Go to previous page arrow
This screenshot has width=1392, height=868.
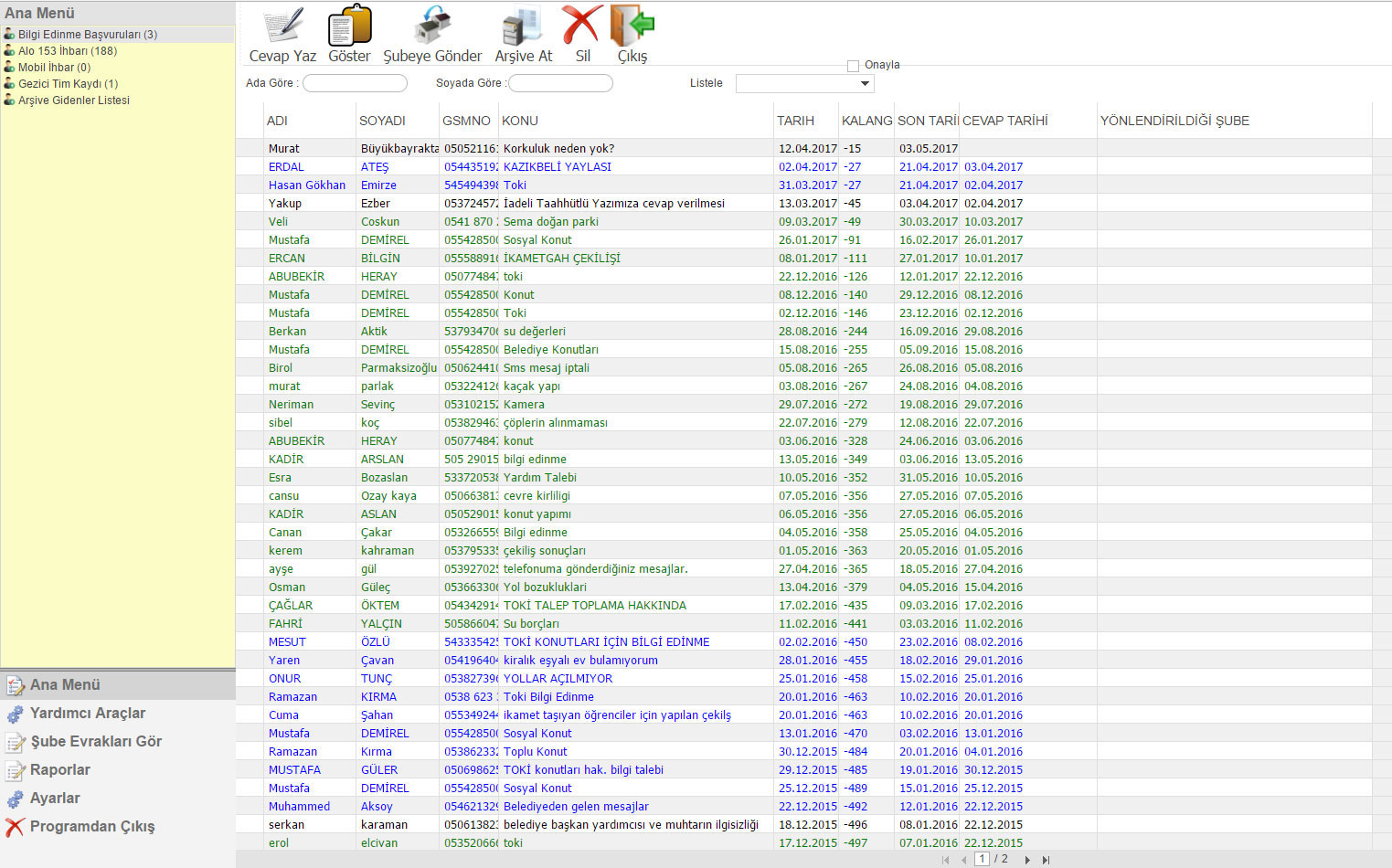[963, 860]
